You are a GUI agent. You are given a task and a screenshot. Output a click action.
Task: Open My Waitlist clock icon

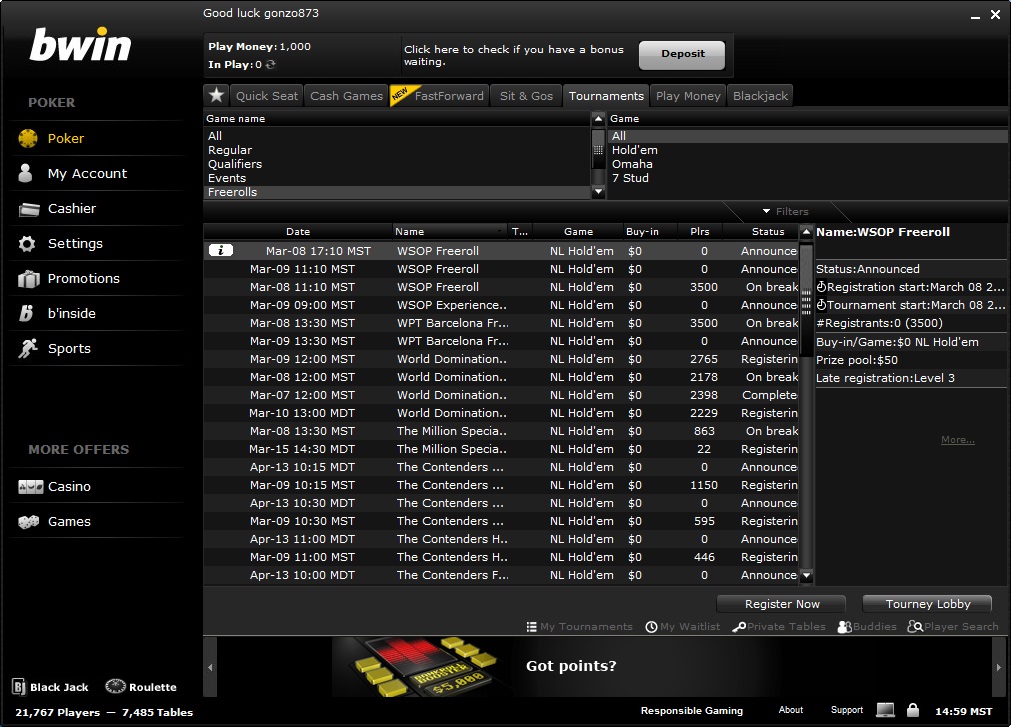[x=651, y=626]
